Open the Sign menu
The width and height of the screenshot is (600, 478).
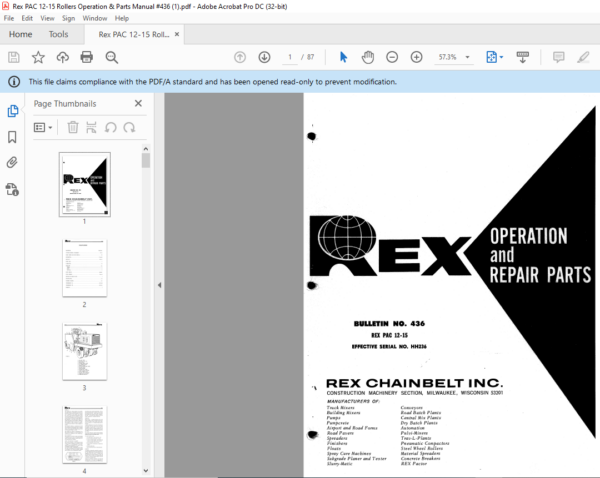click(x=68, y=18)
